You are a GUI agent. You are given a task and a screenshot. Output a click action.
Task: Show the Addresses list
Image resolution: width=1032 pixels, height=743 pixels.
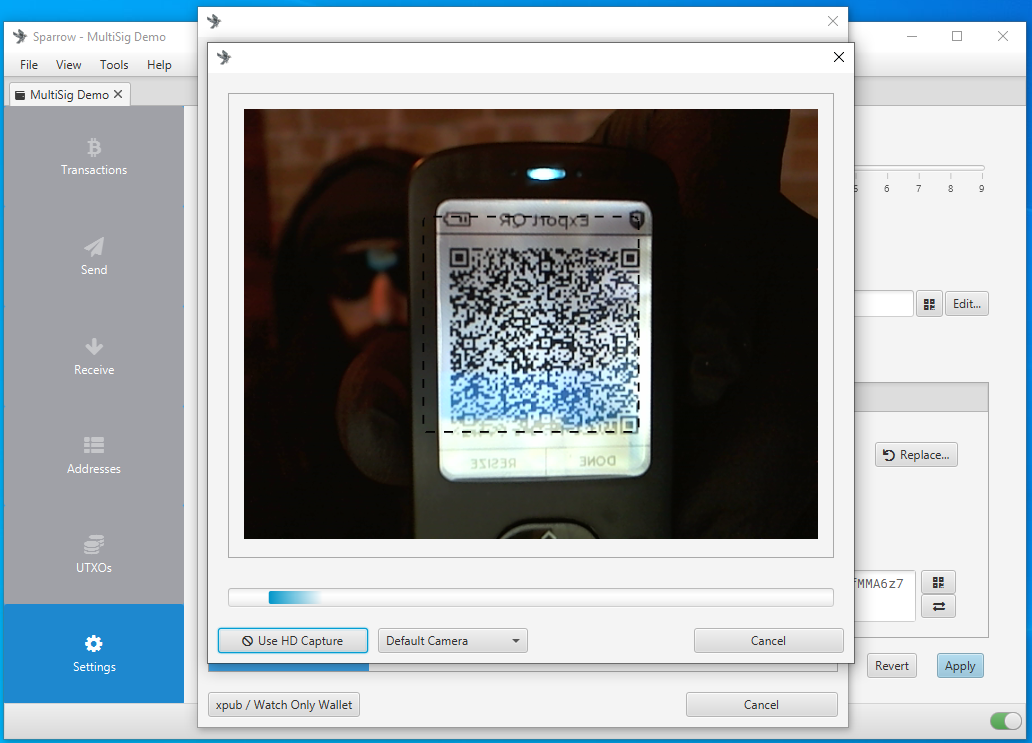click(x=93, y=455)
